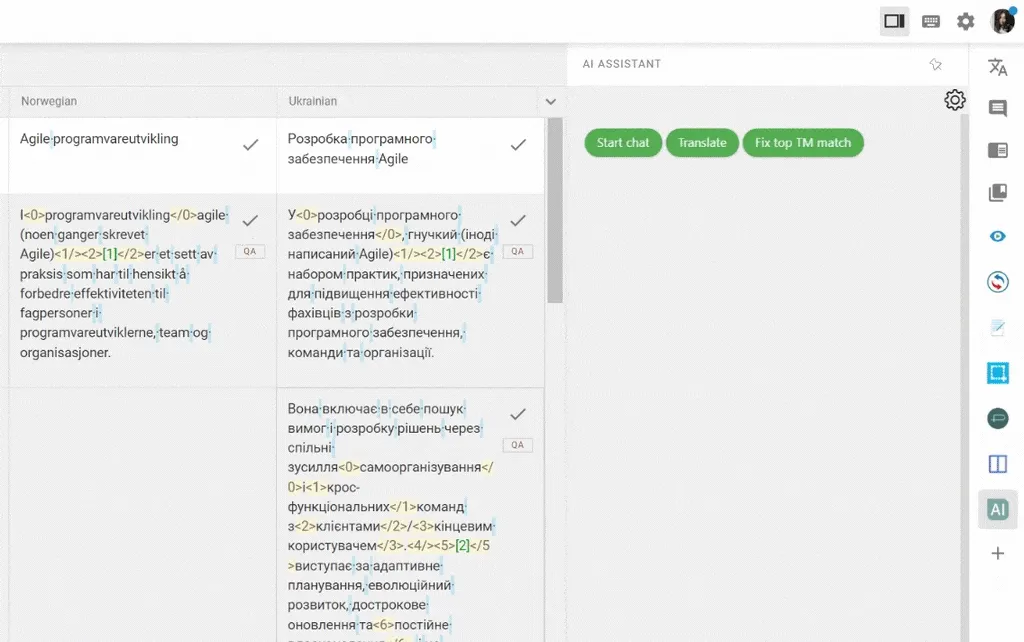
Task: Open the user profile avatar
Action: [x=1002, y=20]
